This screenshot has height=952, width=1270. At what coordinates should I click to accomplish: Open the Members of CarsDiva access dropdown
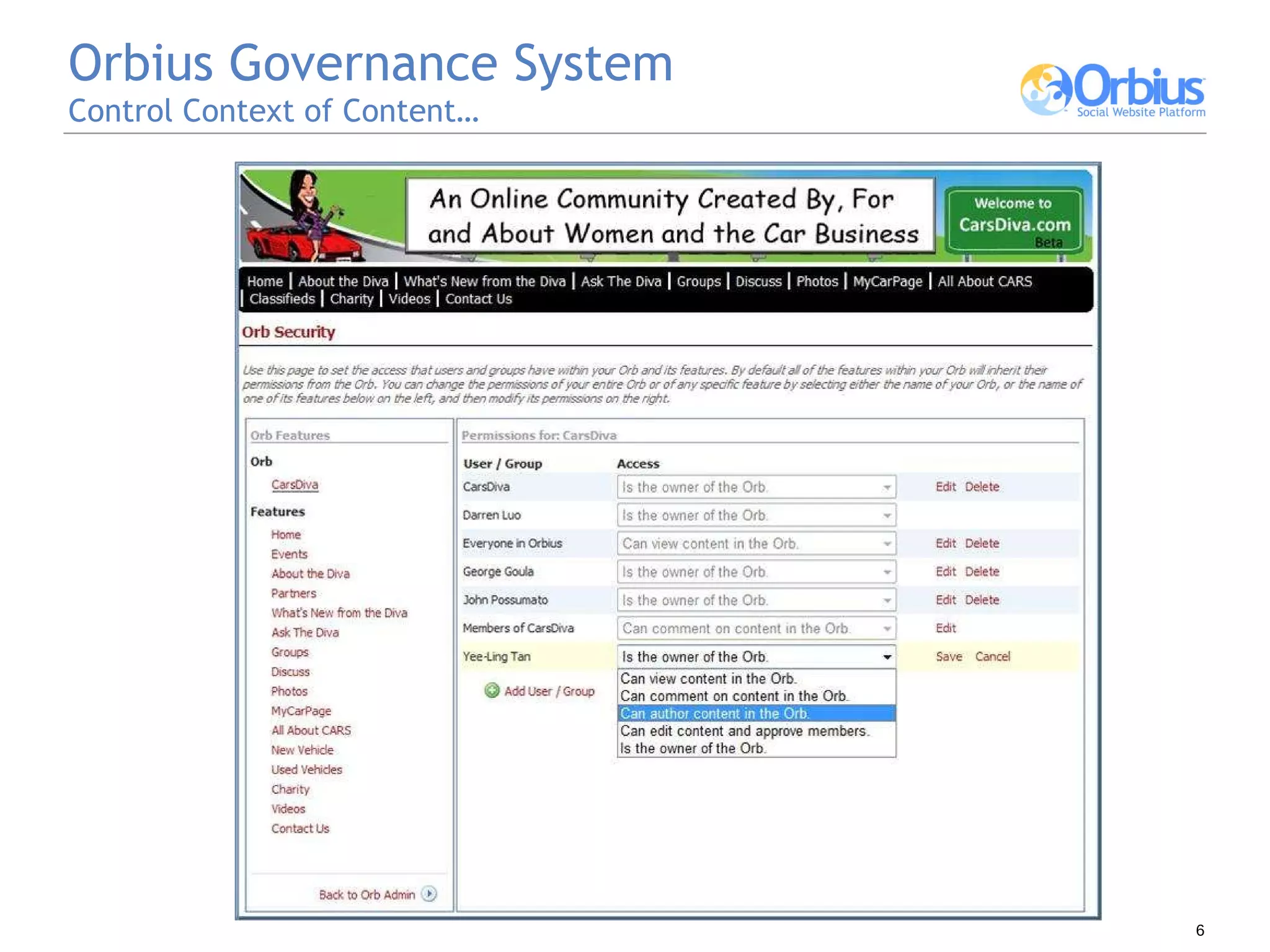pyautogui.click(x=887, y=628)
